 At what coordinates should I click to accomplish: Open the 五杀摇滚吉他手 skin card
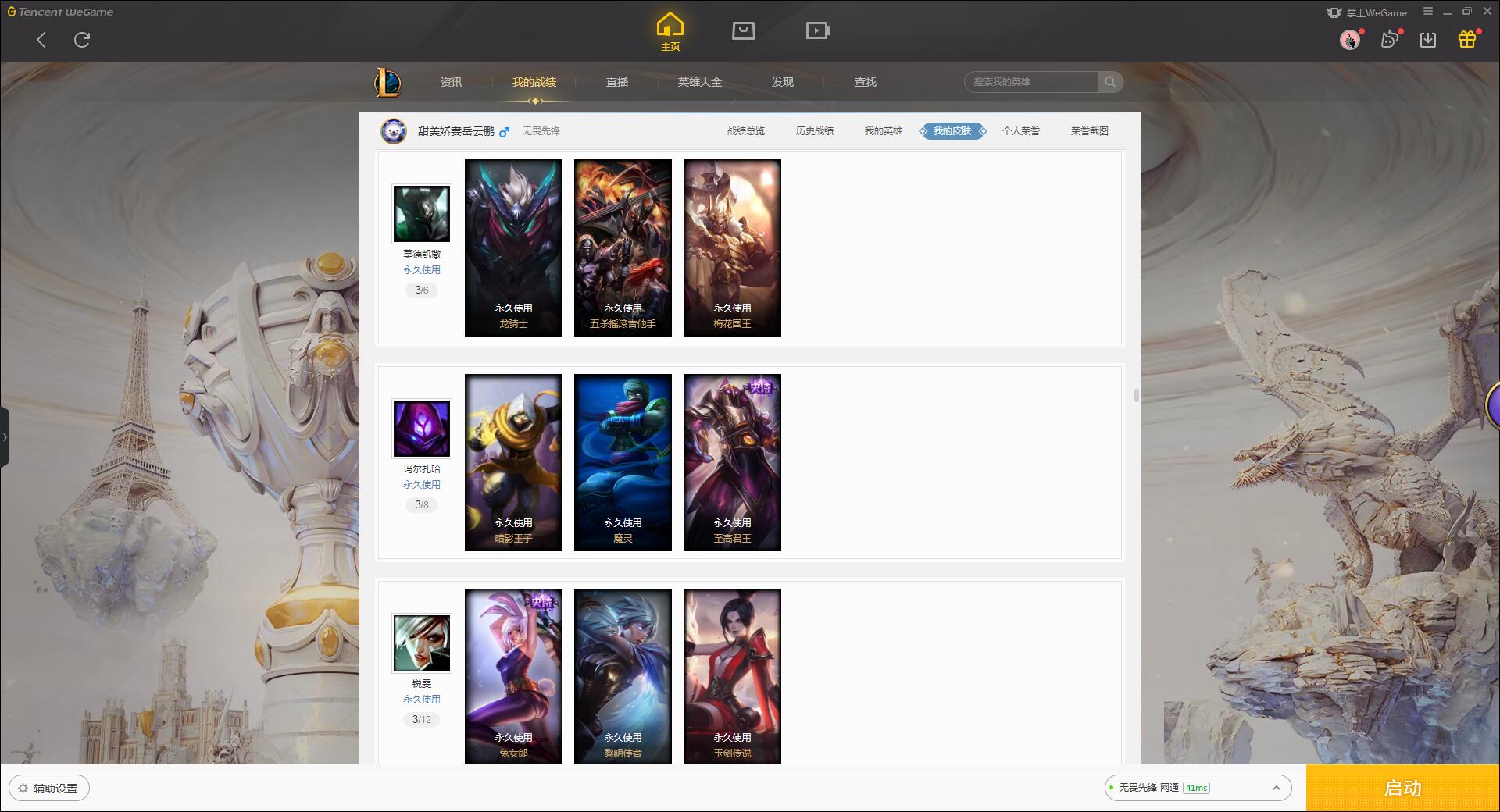pos(623,248)
